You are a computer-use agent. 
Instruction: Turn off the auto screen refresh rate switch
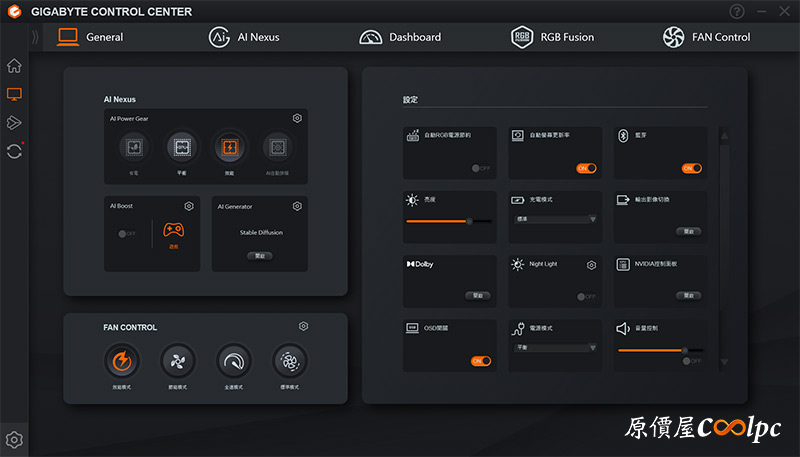[586, 168]
